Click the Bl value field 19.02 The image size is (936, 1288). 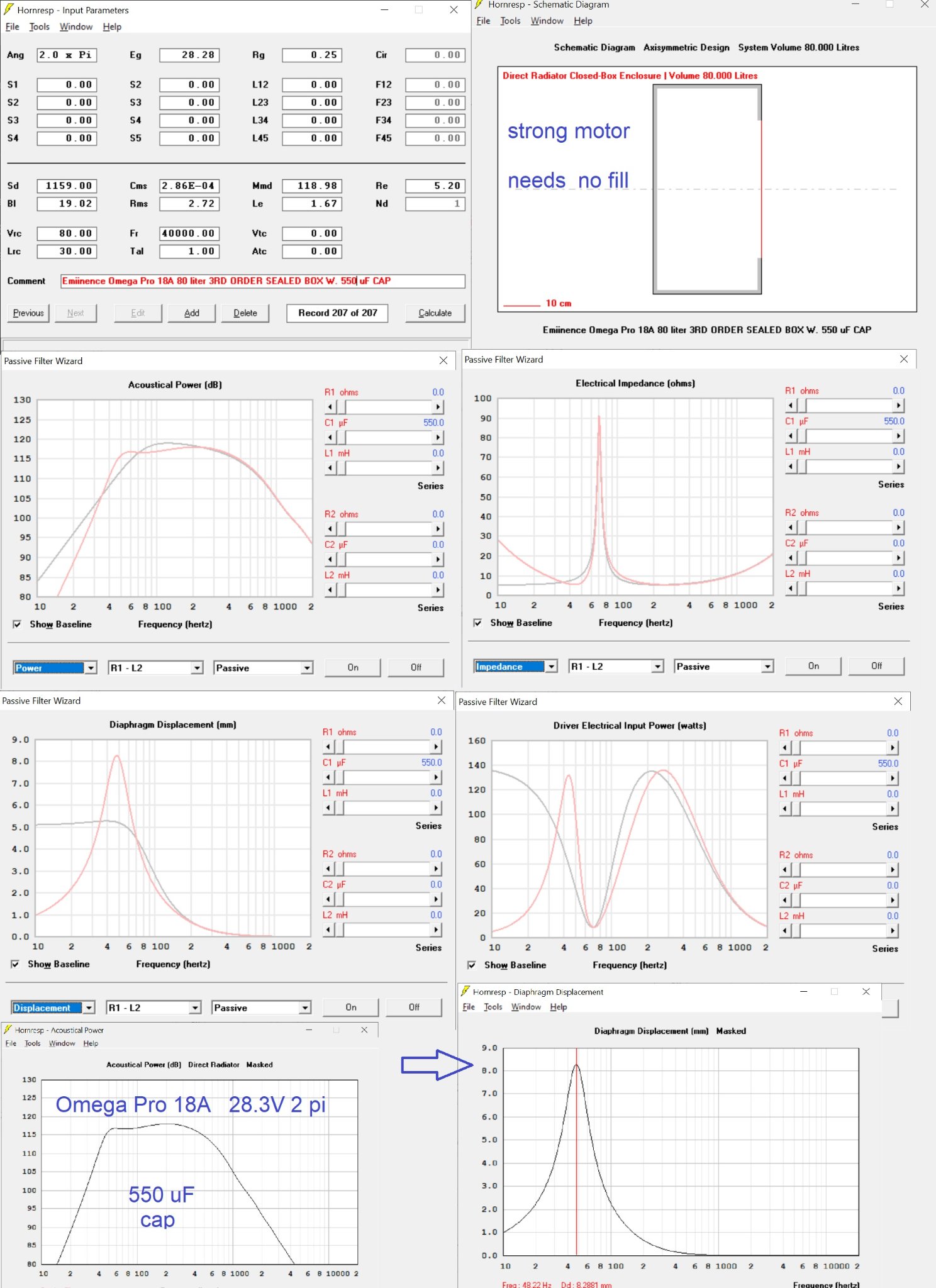[x=67, y=204]
